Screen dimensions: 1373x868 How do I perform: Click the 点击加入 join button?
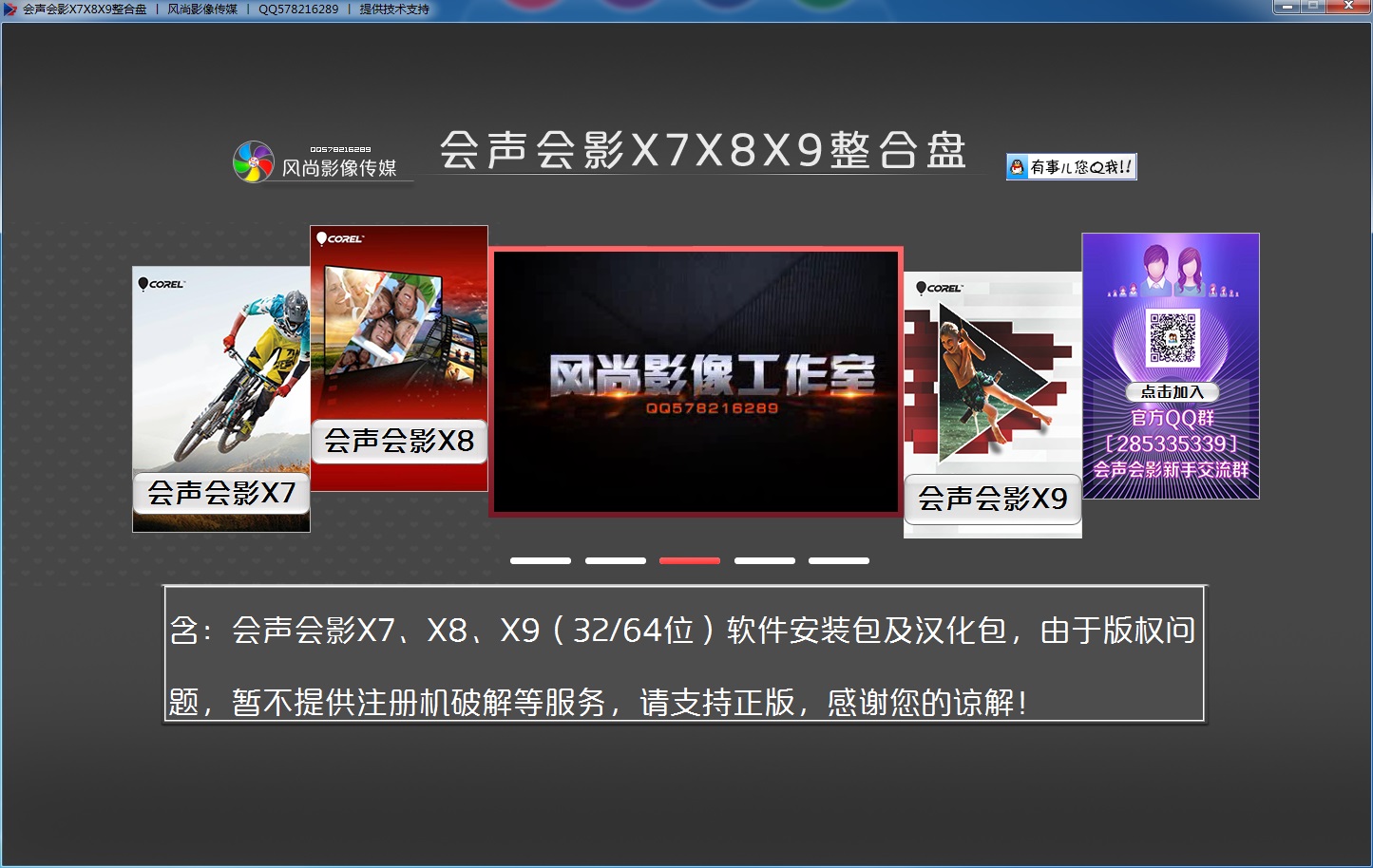tap(1172, 391)
